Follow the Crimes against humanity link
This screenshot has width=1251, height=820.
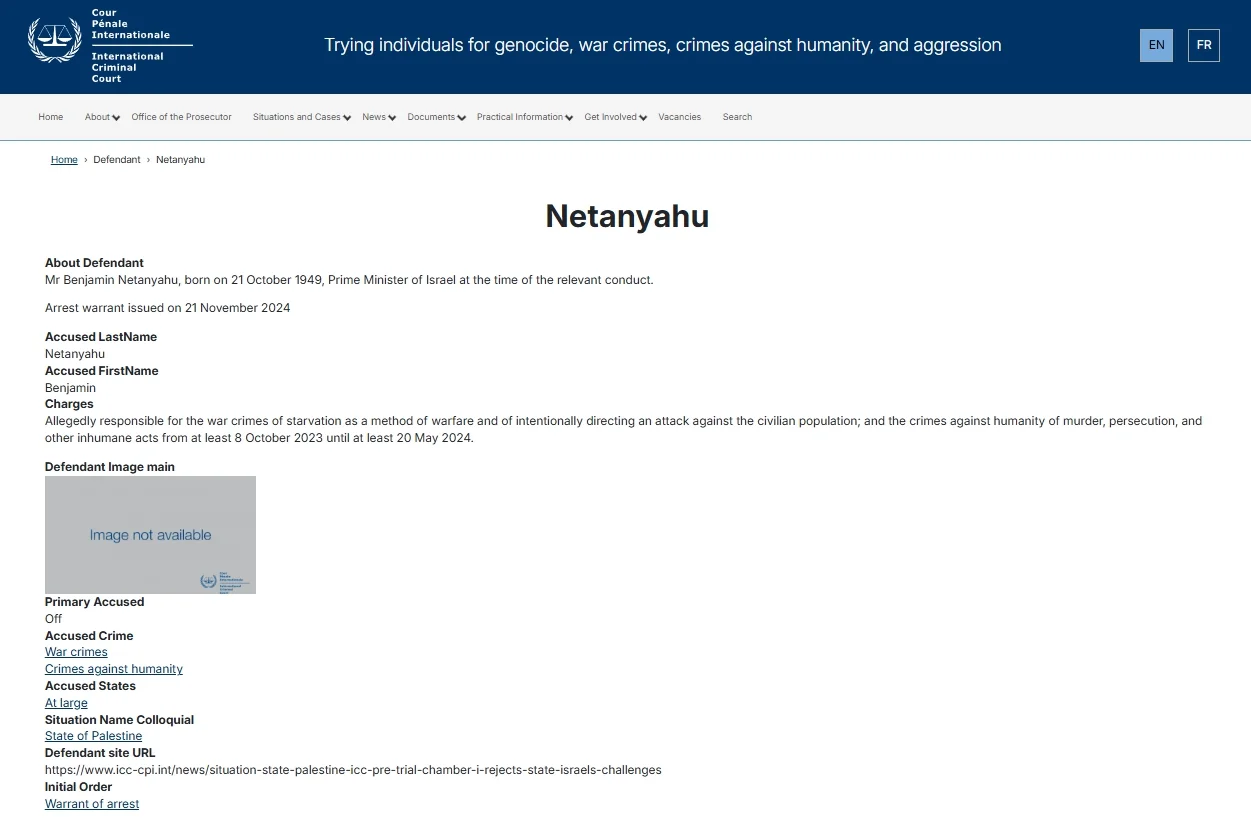(x=113, y=668)
